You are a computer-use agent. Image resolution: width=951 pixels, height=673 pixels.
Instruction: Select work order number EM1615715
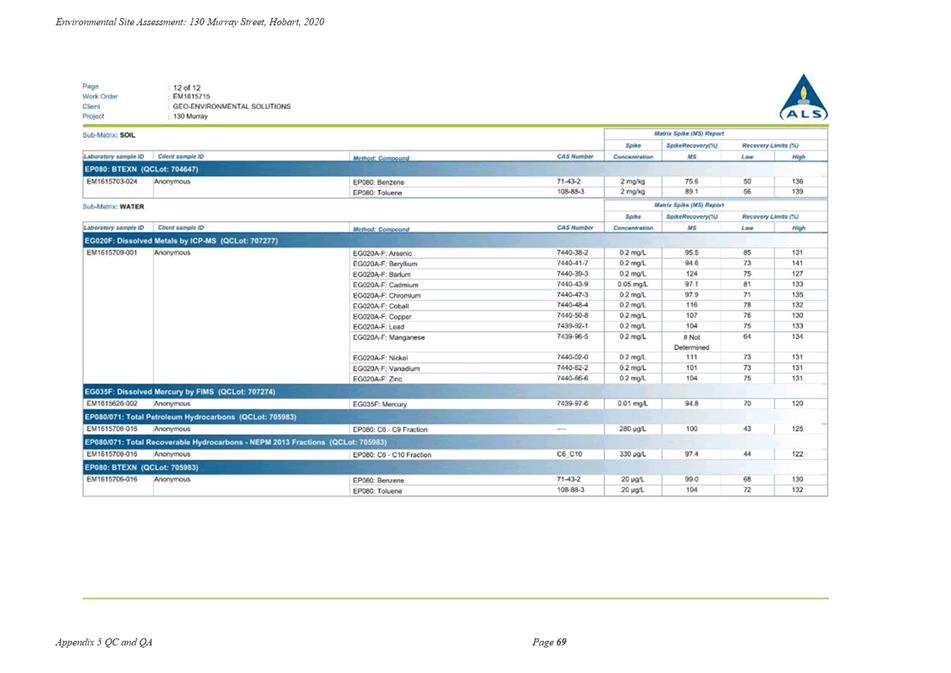(191, 96)
